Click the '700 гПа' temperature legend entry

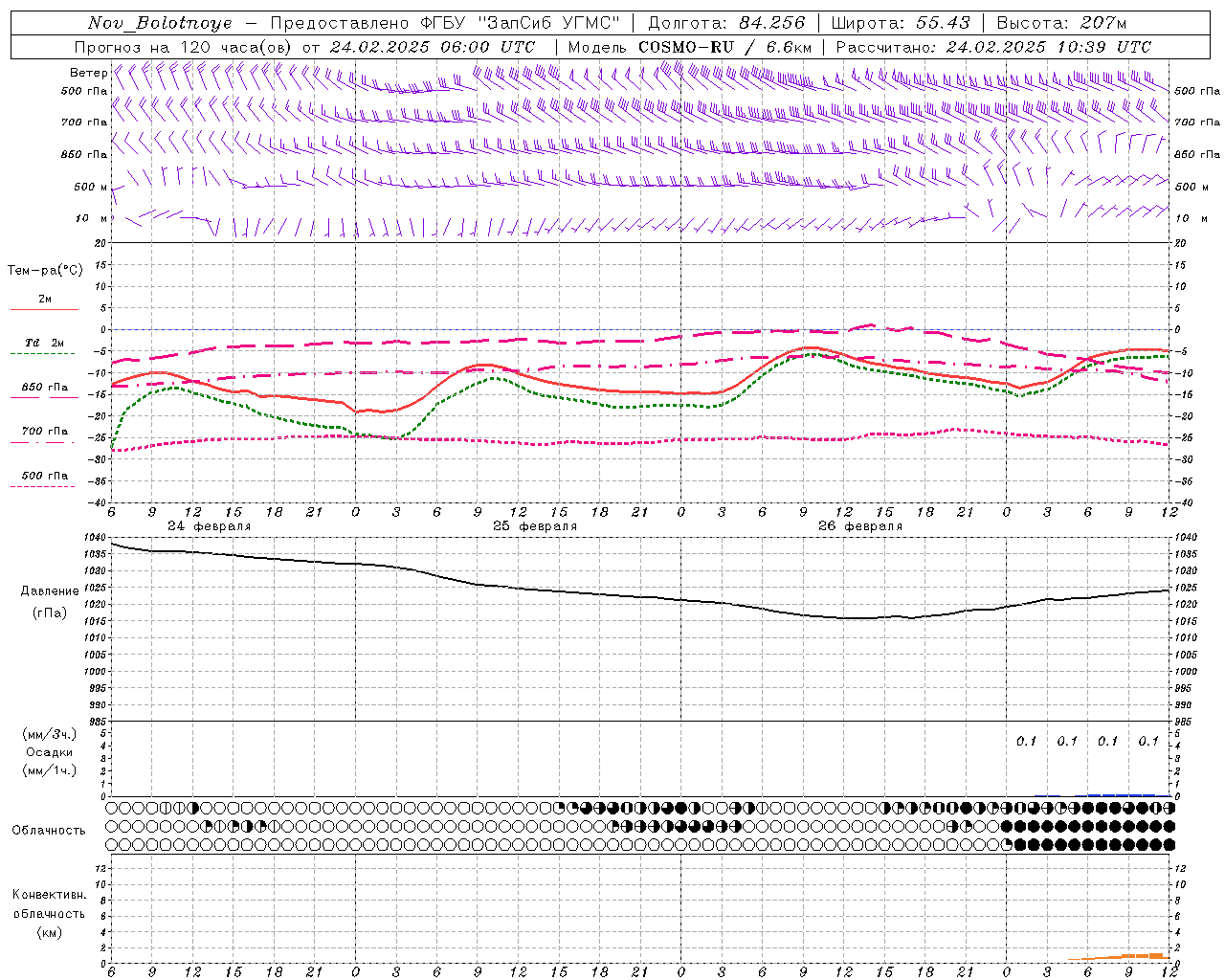(x=45, y=432)
